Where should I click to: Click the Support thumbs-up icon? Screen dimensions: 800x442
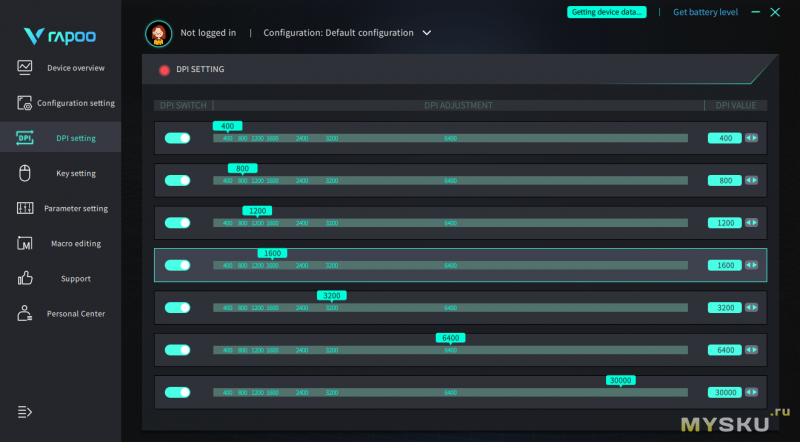25,278
